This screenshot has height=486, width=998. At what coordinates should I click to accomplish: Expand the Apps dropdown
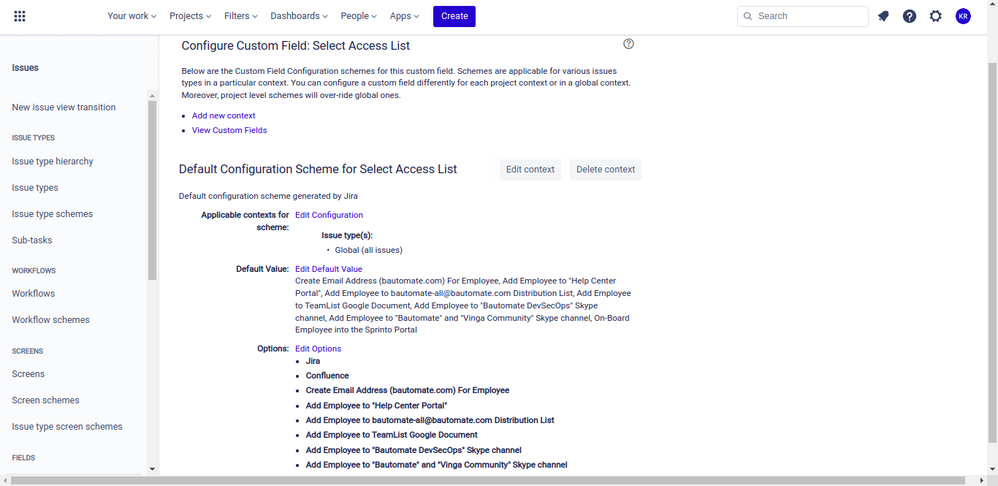coord(405,16)
